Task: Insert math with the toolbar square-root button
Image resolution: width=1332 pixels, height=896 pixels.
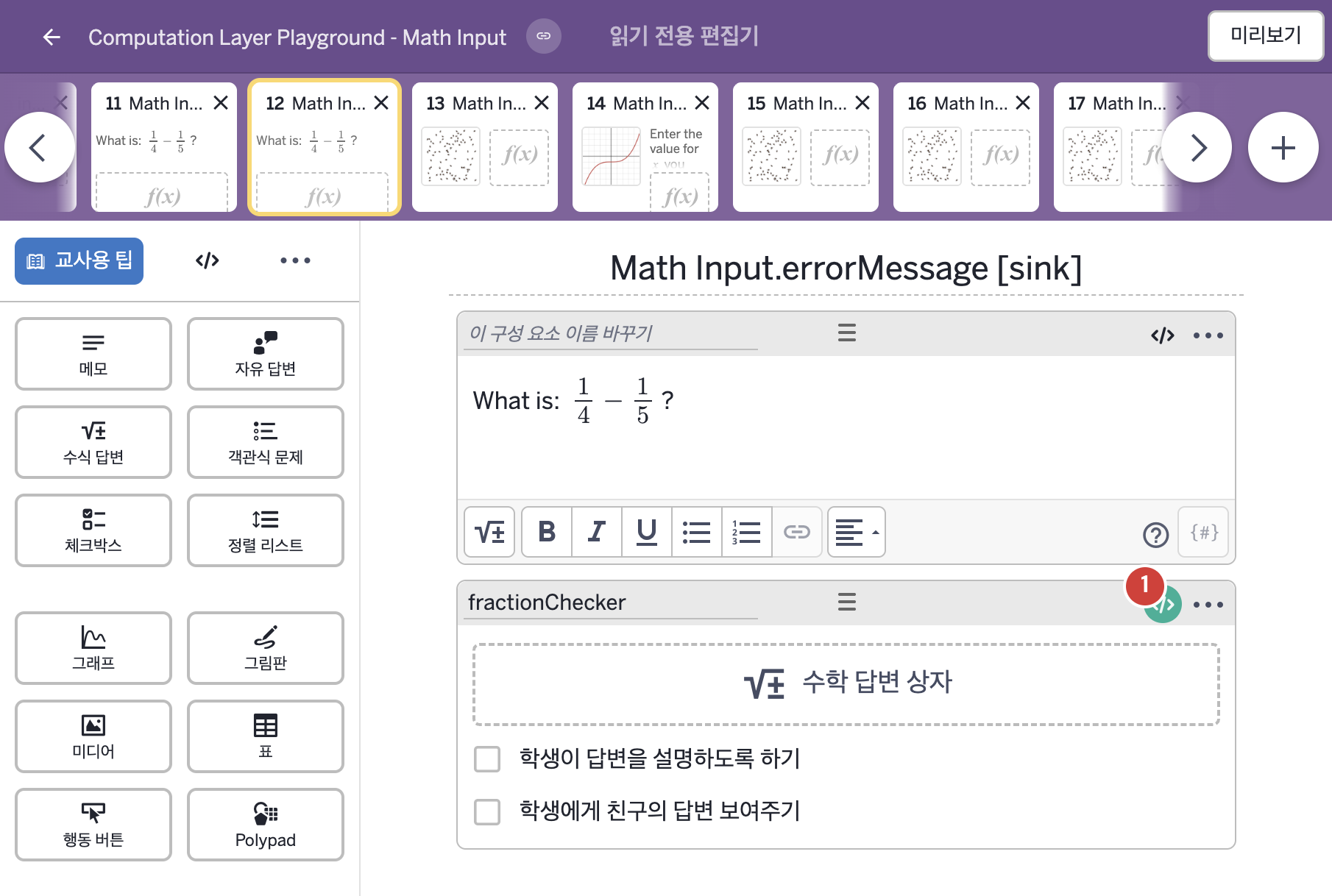Action: 489,532
